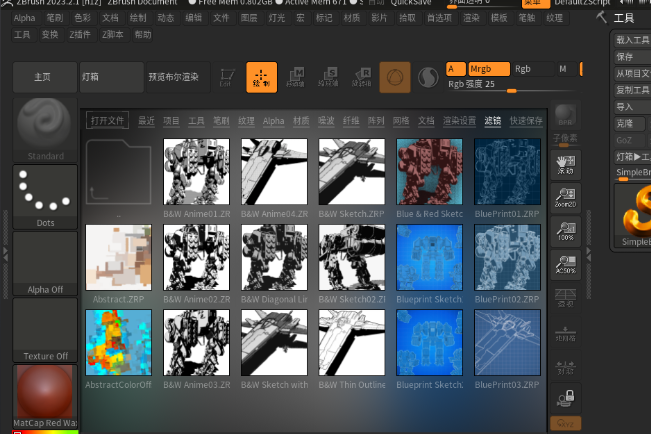Open the Dots stroke type selector
Viewport: 651px width, 434px height.
pos(46,194)
